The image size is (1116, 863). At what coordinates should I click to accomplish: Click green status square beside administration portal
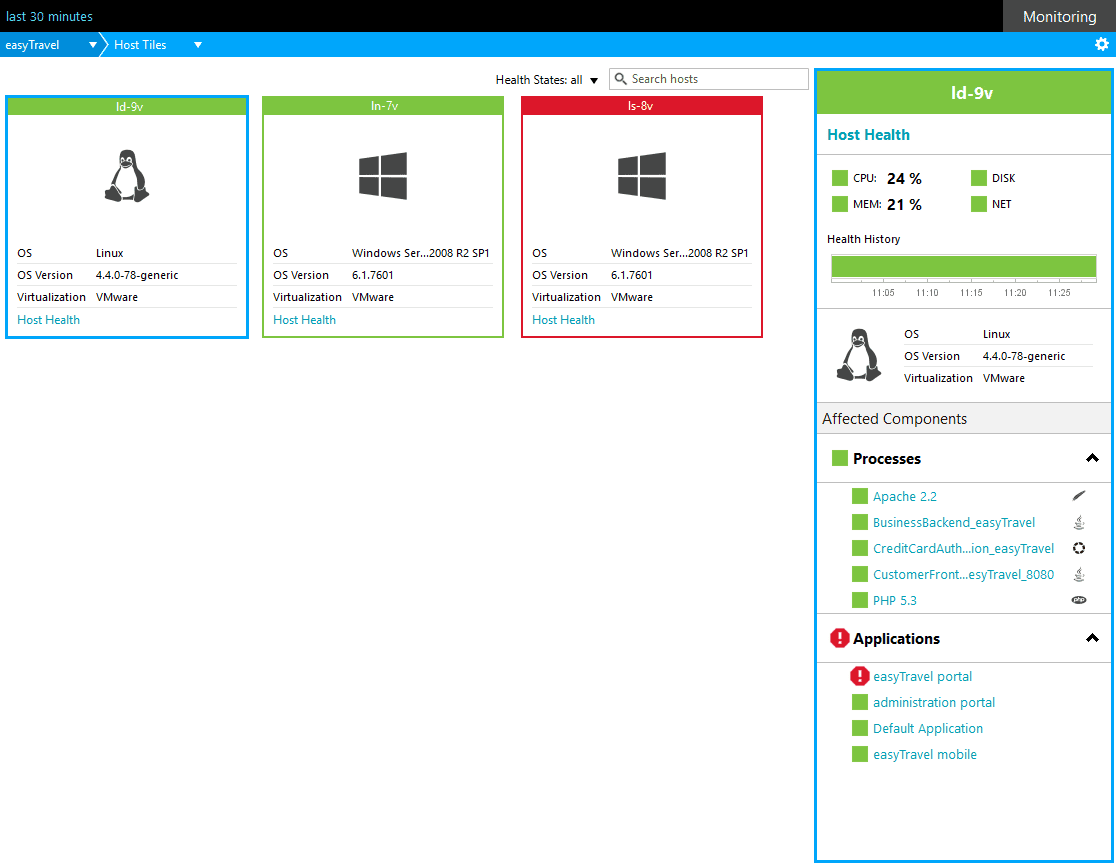860,702
